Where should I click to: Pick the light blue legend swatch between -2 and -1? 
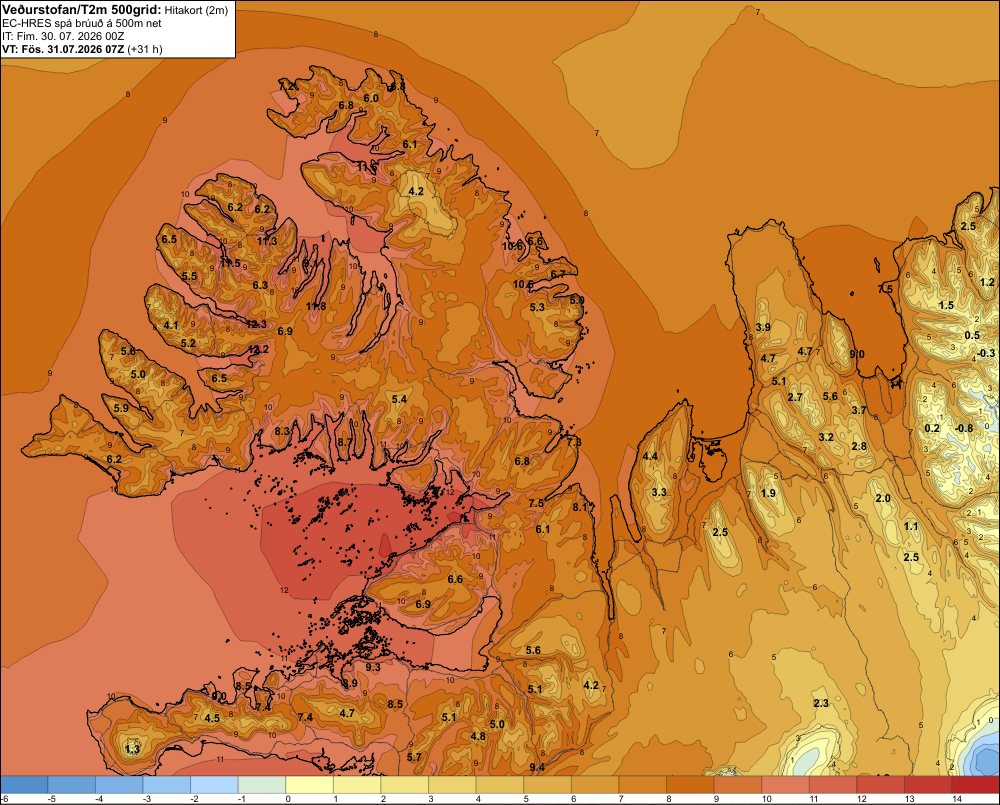[214, 784]
